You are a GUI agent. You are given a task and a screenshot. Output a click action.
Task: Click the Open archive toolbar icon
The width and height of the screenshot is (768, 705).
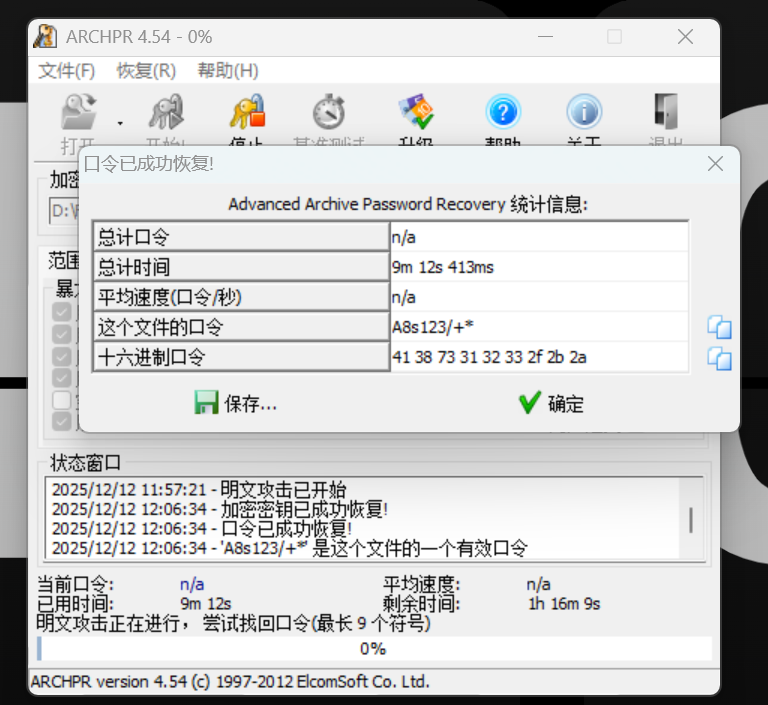tap(78, 112)
